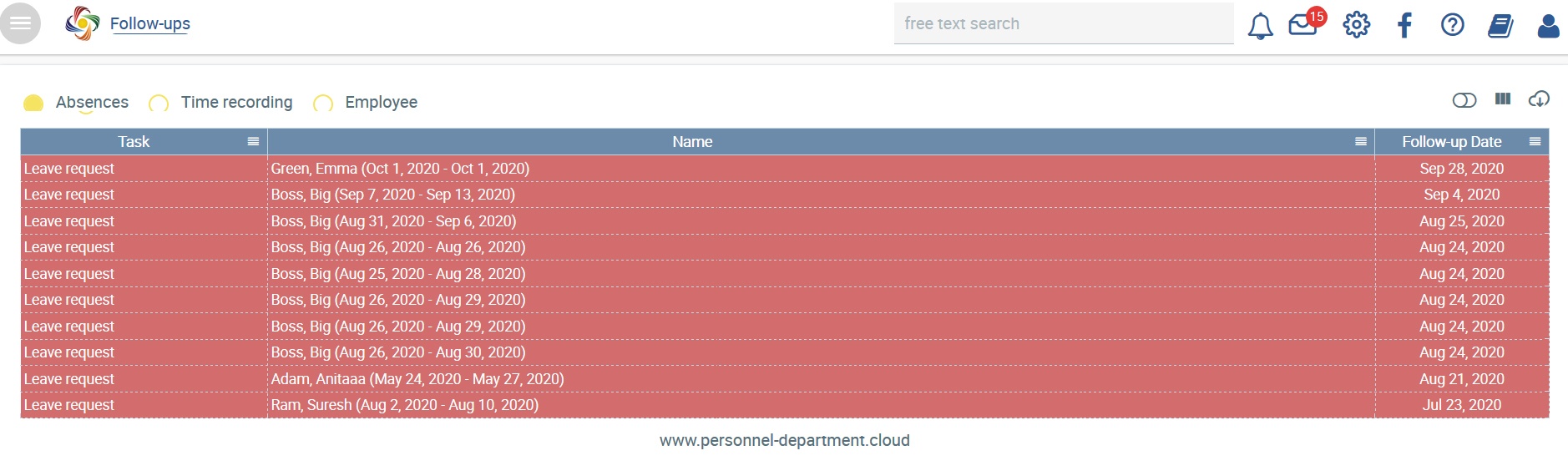The image size is (1568, 476).
Task: Click the notifications bell icon
Action: point(1260,26)
